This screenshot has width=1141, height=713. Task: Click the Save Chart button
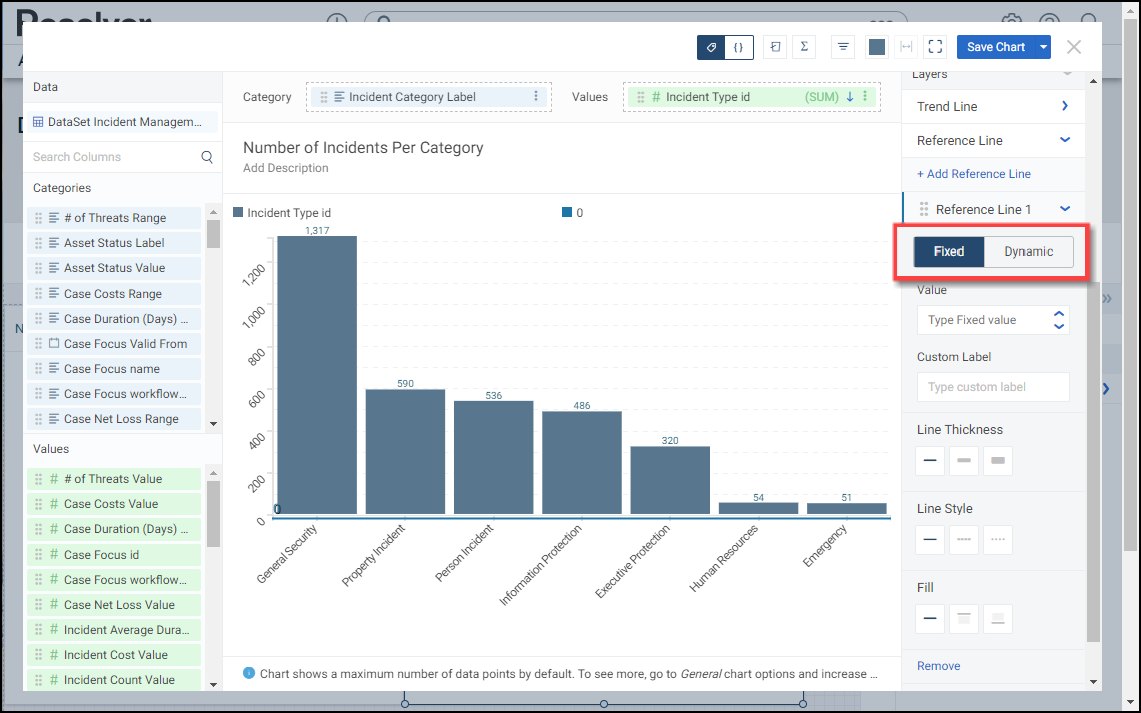(995, 47)
